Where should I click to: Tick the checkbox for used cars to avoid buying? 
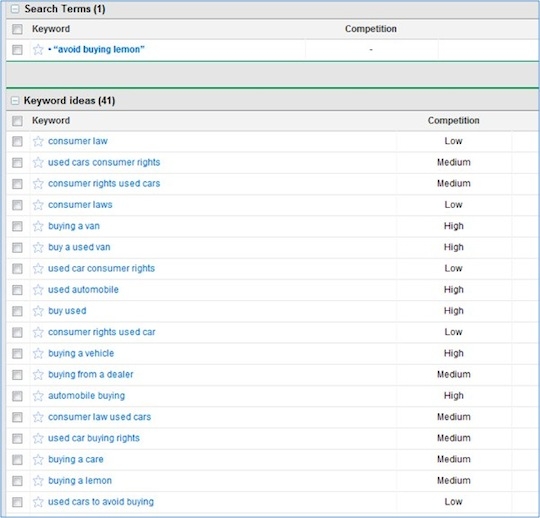(17, 503)
